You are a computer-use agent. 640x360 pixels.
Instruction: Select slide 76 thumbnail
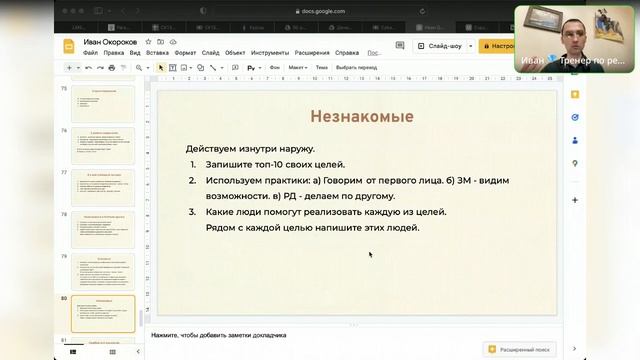pos(103,146)
